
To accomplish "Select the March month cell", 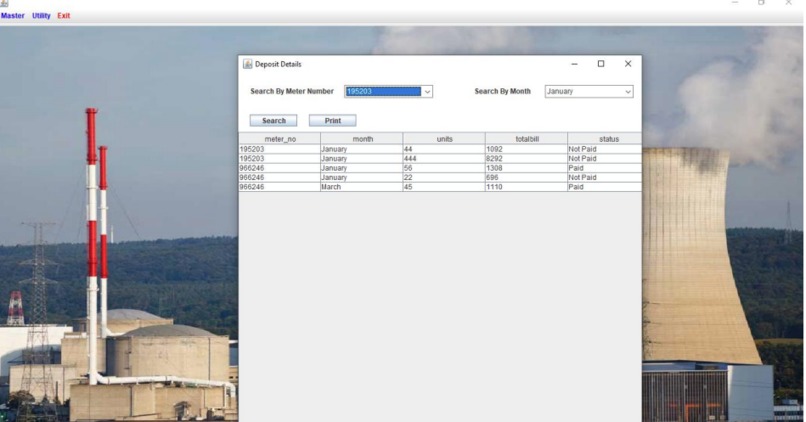I will pyautogui.click(x=362, y=187).
